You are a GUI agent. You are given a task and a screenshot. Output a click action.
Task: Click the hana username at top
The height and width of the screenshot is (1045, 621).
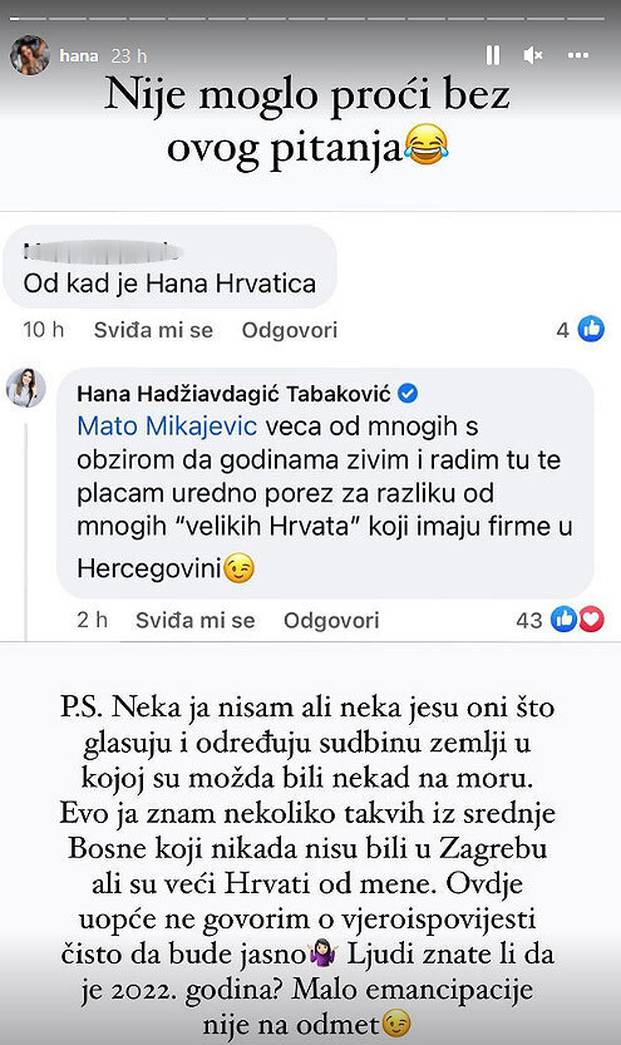(x=80, y=56)
